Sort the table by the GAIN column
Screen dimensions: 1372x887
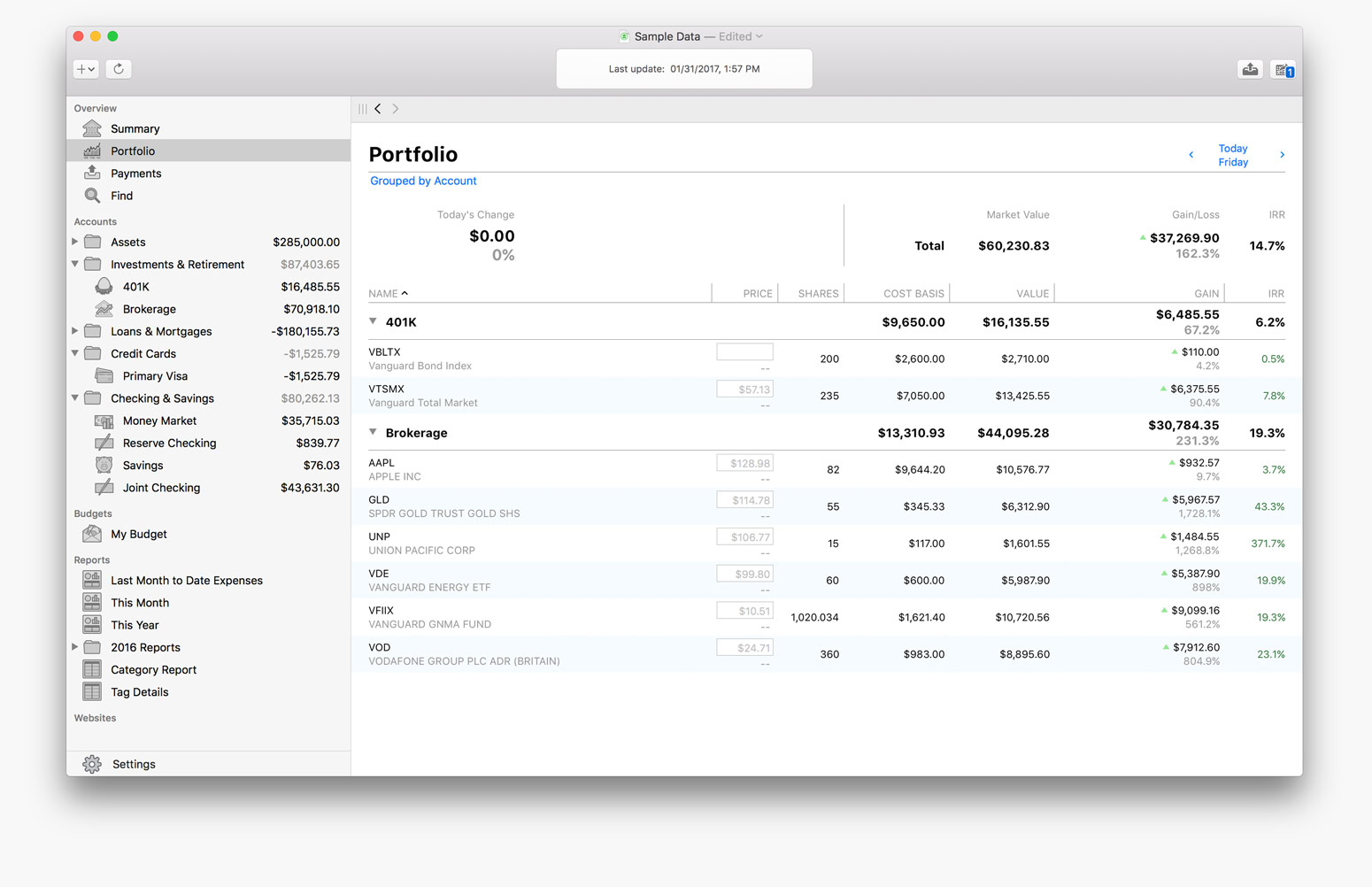1206,293
